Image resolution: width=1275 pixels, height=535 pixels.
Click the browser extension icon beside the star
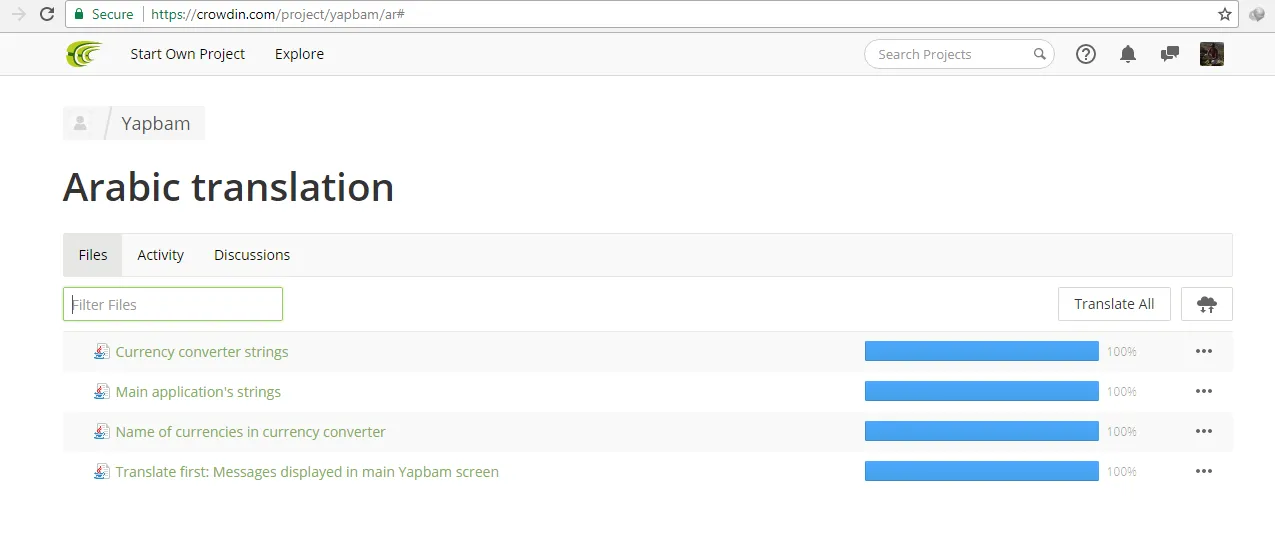pos(1257,14)
